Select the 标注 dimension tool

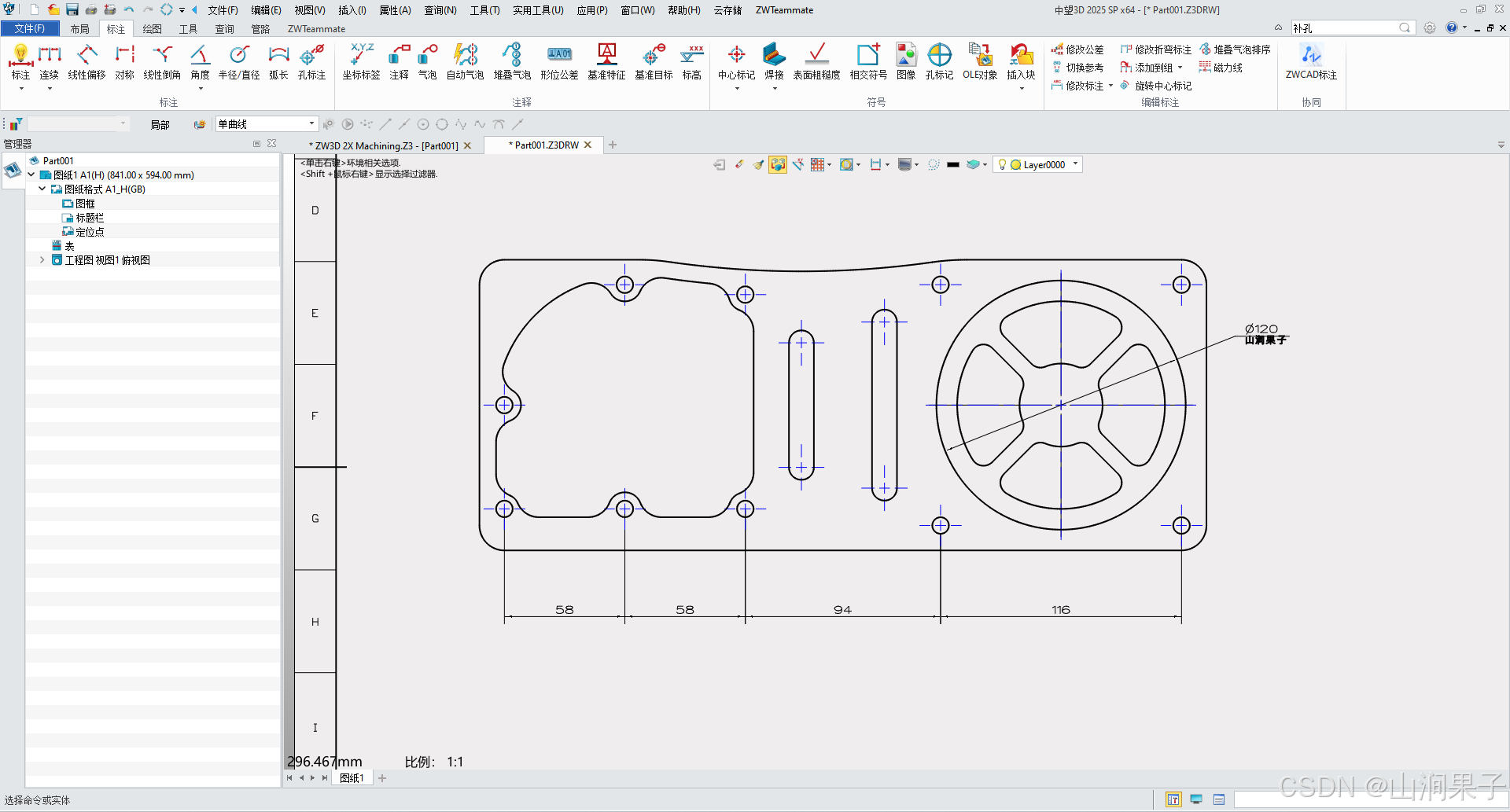click(20, 62)
